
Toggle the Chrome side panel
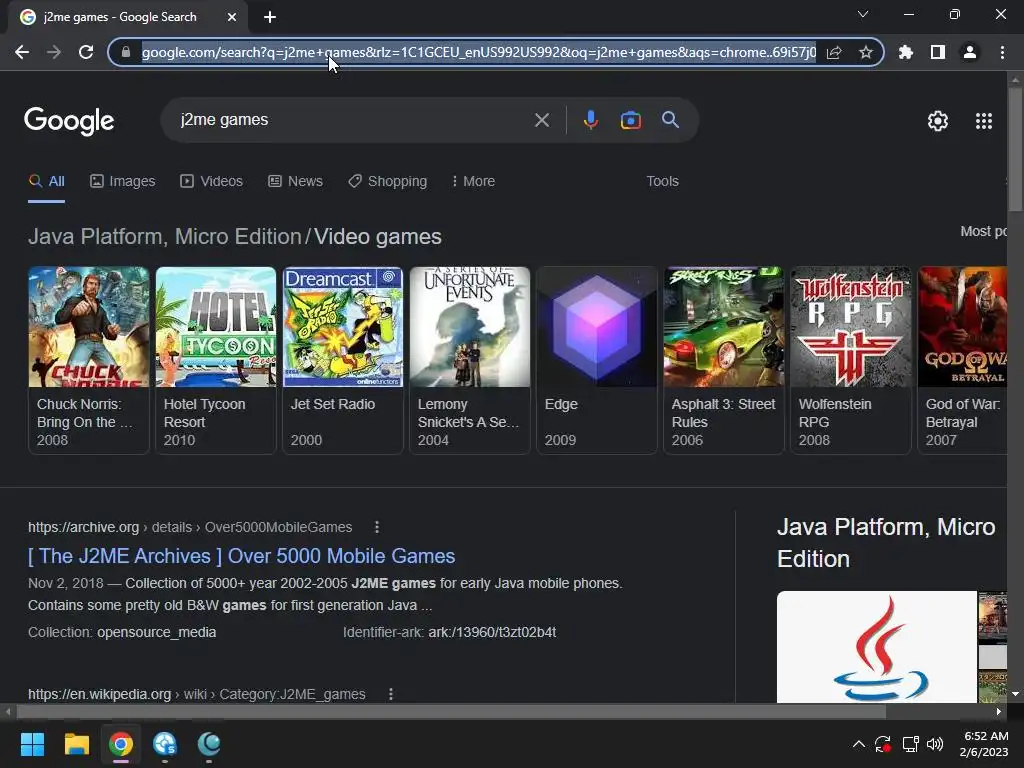[938, 52]
